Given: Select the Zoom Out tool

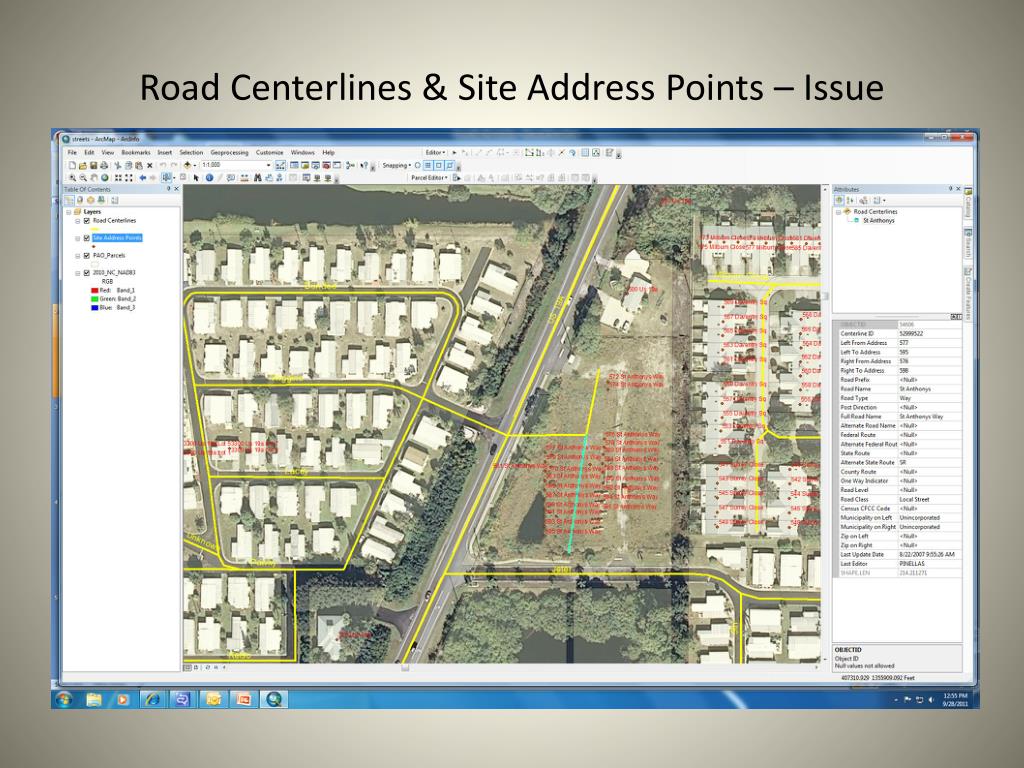Looking at the screenshot, I should click(83, 178).
